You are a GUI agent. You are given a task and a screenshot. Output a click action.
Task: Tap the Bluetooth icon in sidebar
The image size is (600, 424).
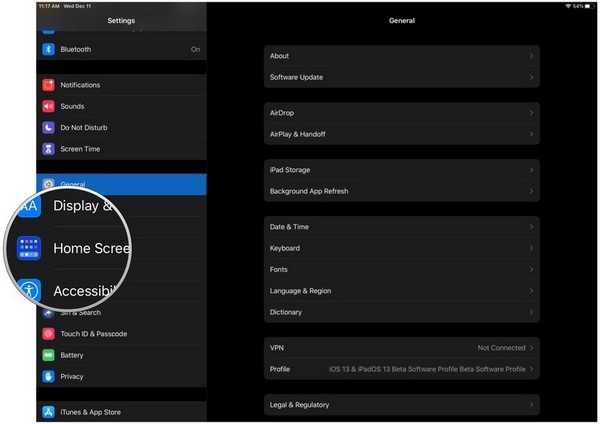[x=48, y=49]
